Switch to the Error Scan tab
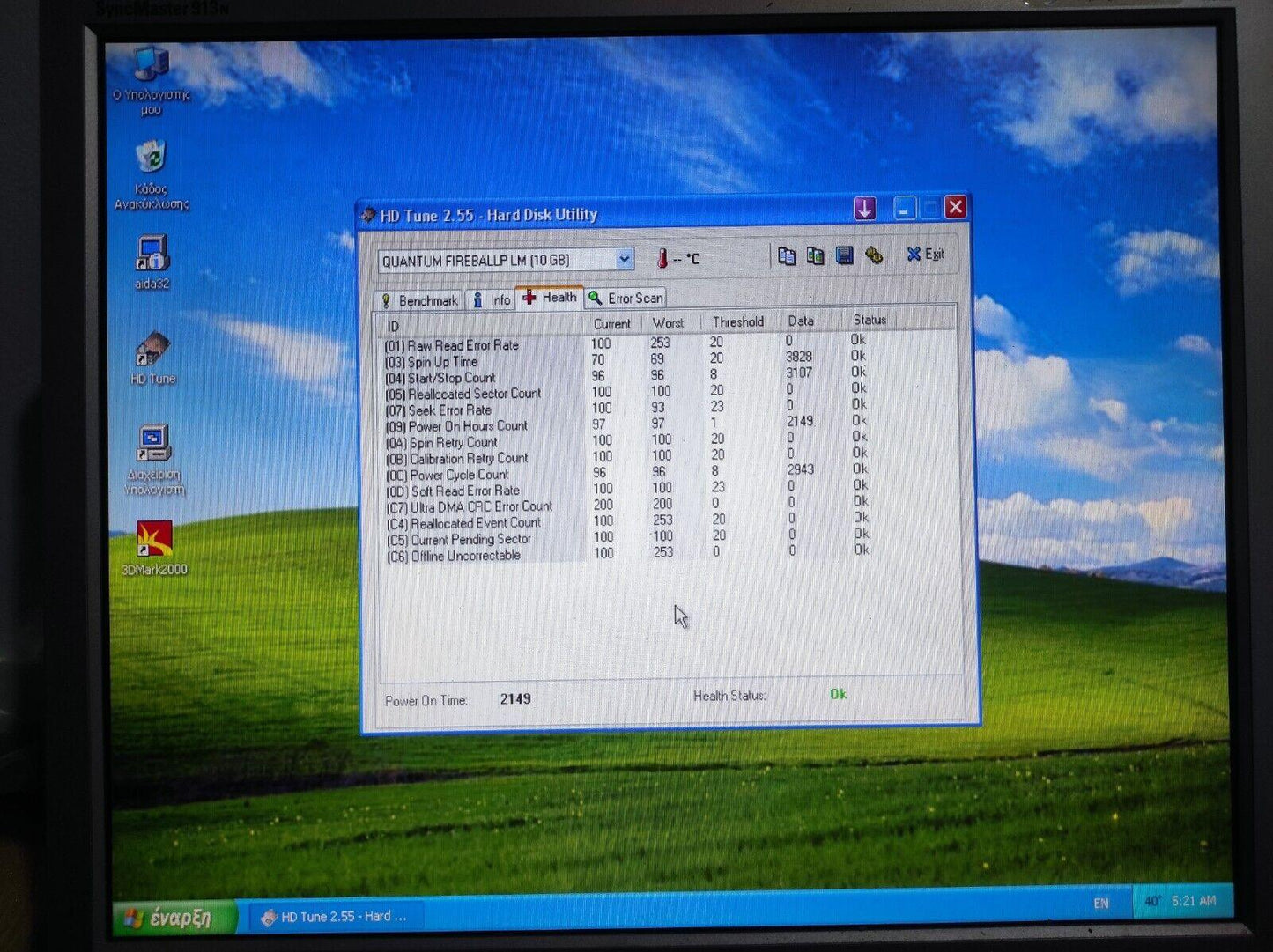This screenshot has height=952, width=1273. pyautogui.click(x=625, y=299)
